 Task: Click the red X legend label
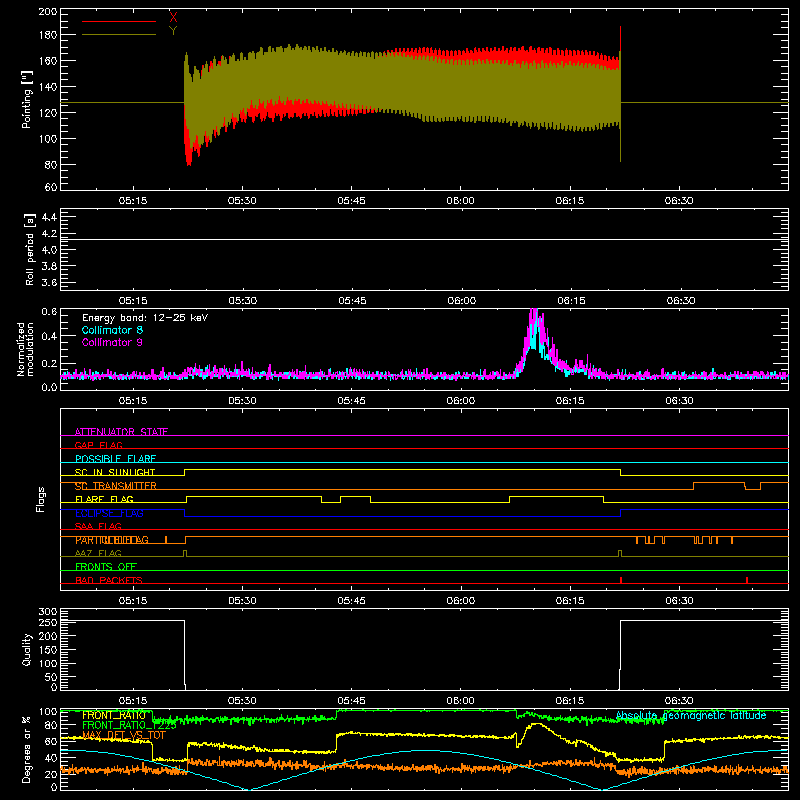[173, 18]
